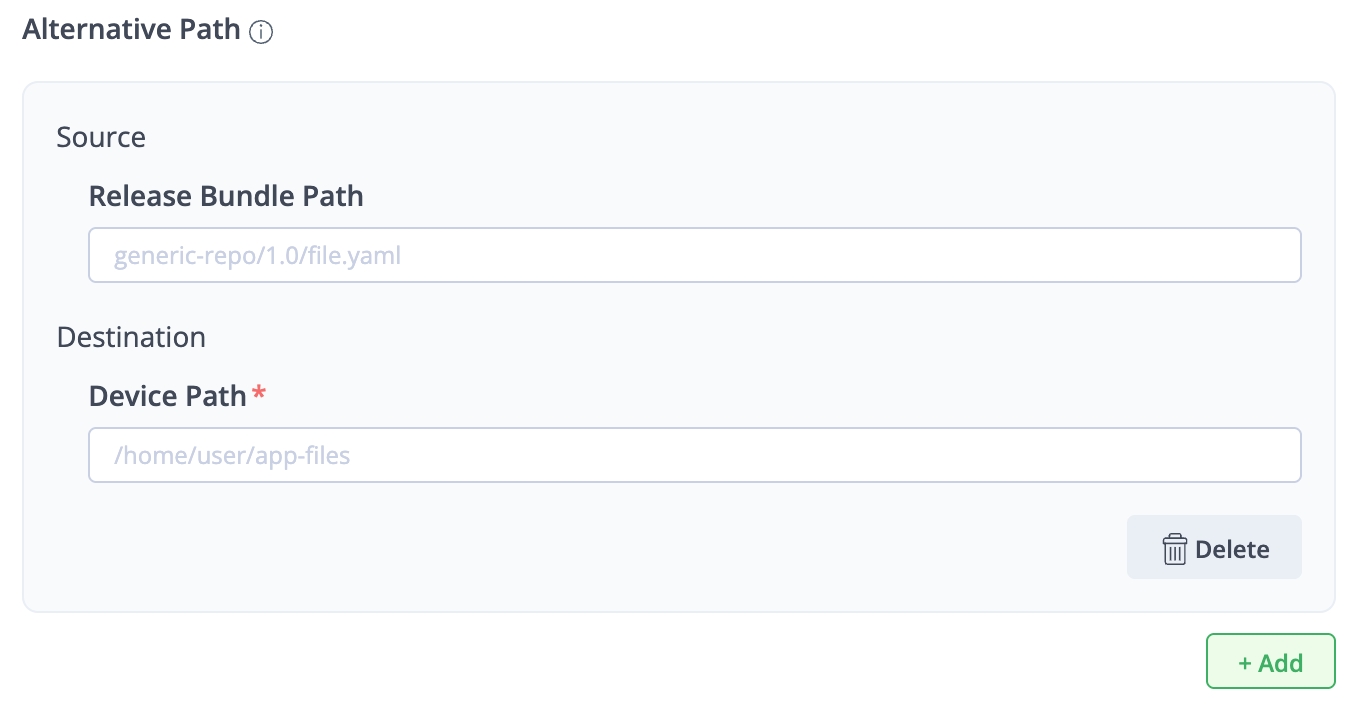Click the word Add in the green button
Screen dimensions: 1354x712
click(1280, 663)
